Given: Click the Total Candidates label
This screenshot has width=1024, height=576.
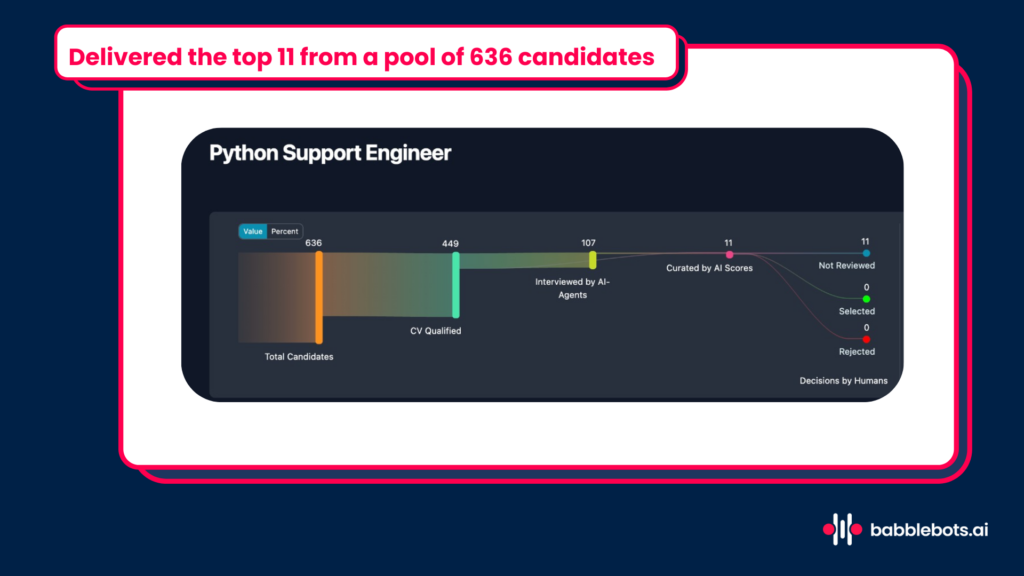Looking at the screenshot, I should 299,357.
